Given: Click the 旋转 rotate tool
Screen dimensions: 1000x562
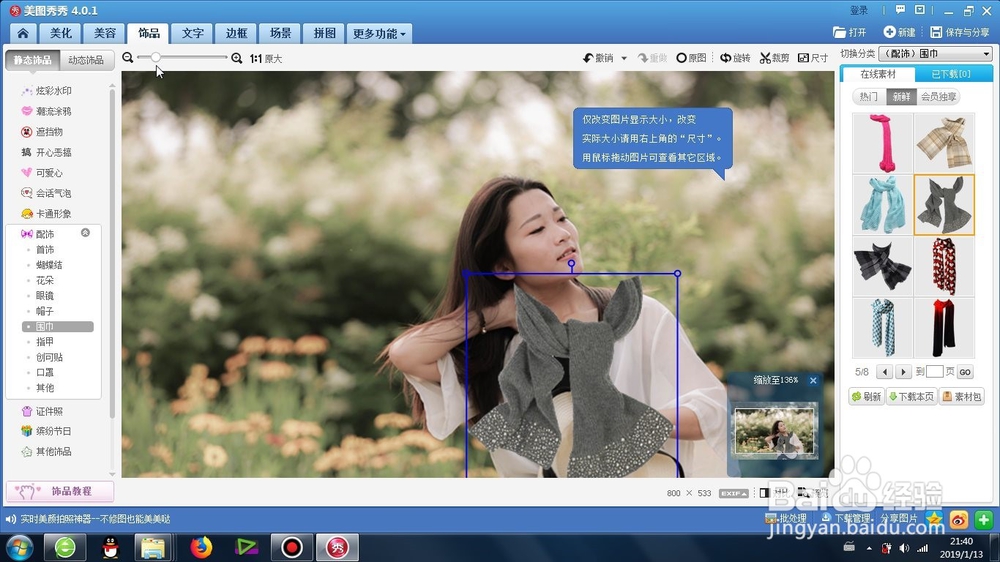Looking at the screenshot, I should [x=735, y=58].
